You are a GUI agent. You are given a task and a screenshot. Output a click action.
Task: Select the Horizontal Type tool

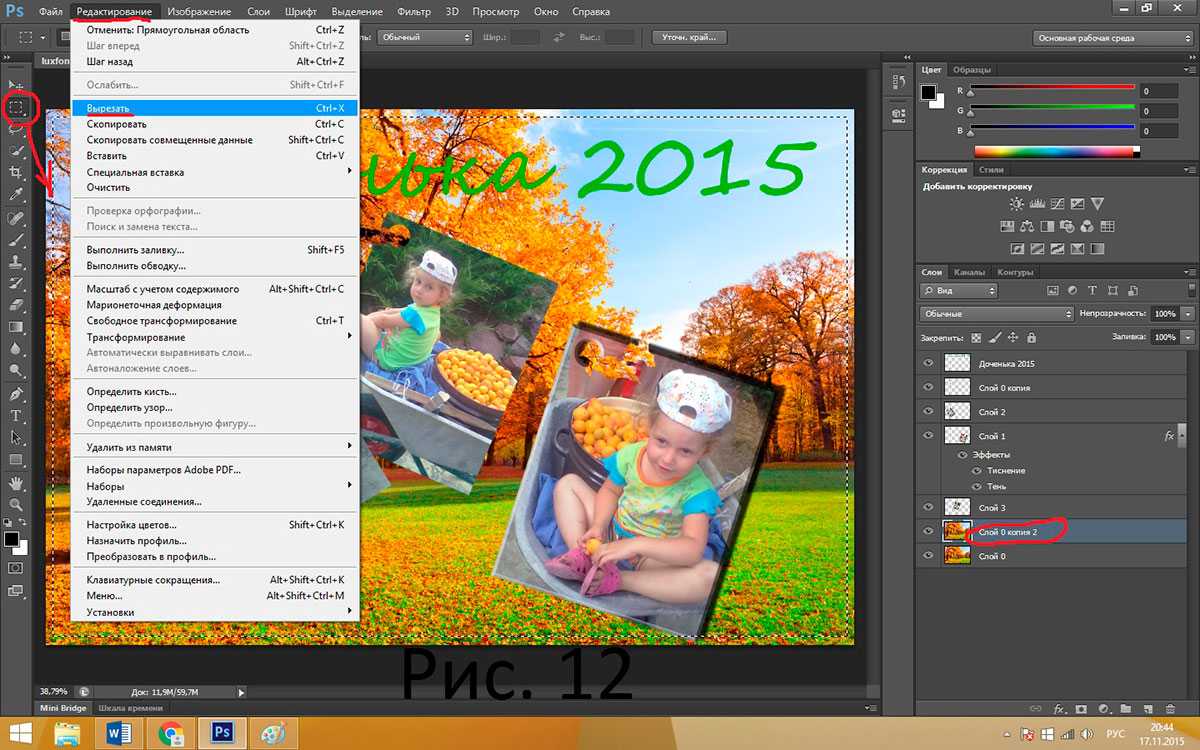coord(16,415)
